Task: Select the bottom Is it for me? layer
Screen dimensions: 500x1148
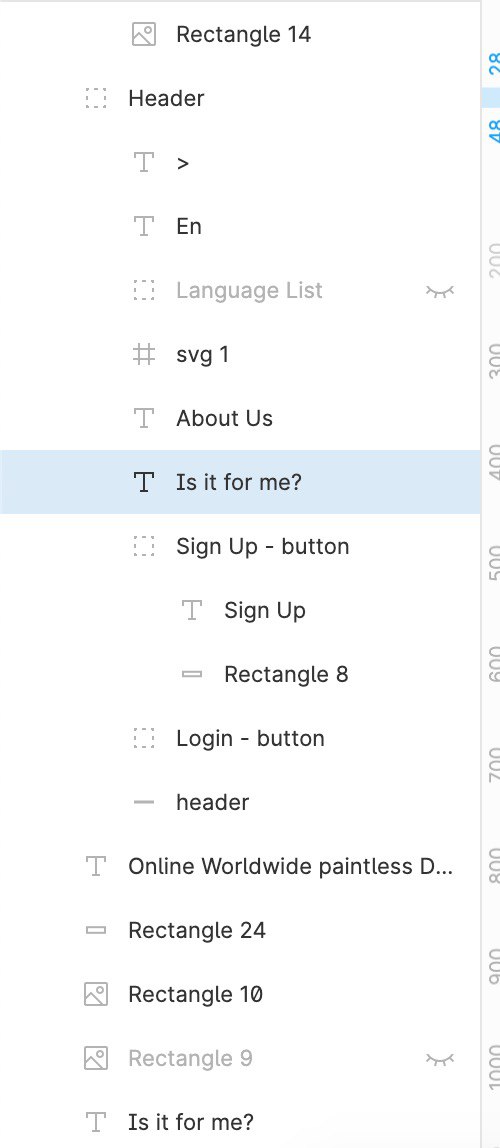Action: click(240, 1122)
